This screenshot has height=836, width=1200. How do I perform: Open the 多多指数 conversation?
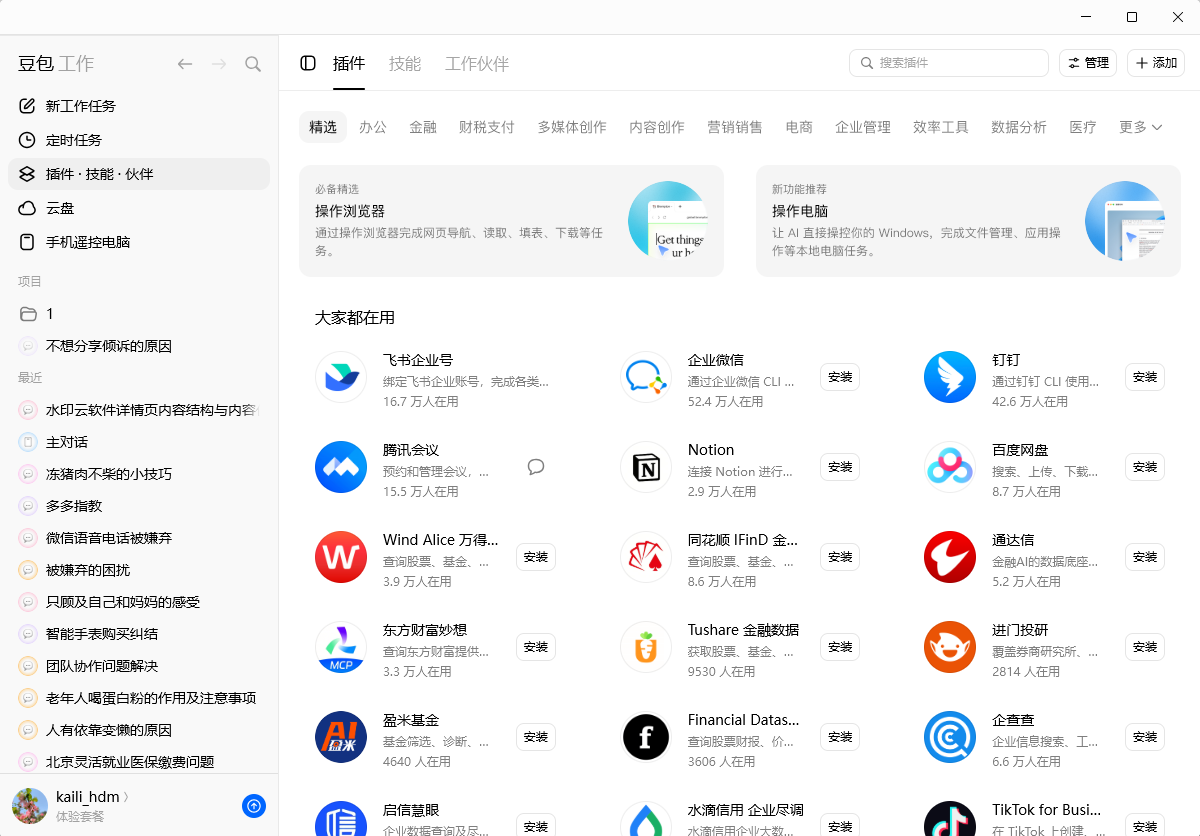tap(139, 506)
